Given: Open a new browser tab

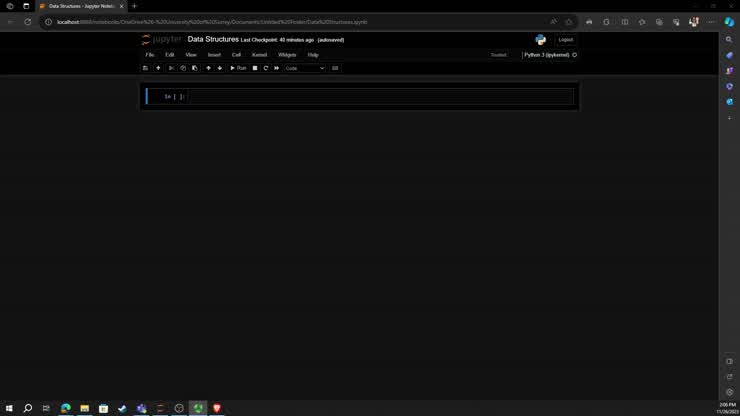Looking at the screenshot, I should coord(134,6).
